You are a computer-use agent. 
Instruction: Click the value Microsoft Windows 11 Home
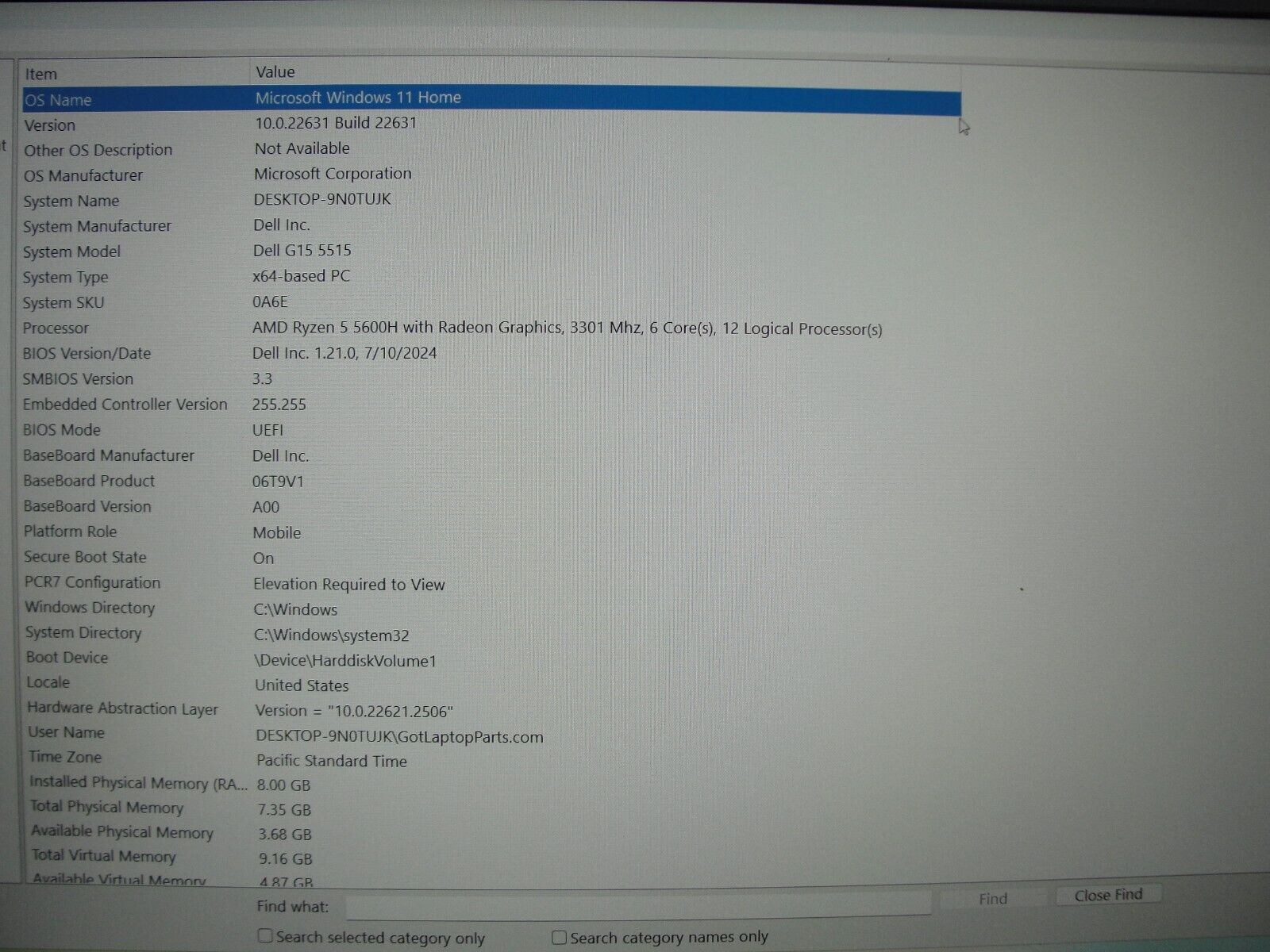pos(358,98)
